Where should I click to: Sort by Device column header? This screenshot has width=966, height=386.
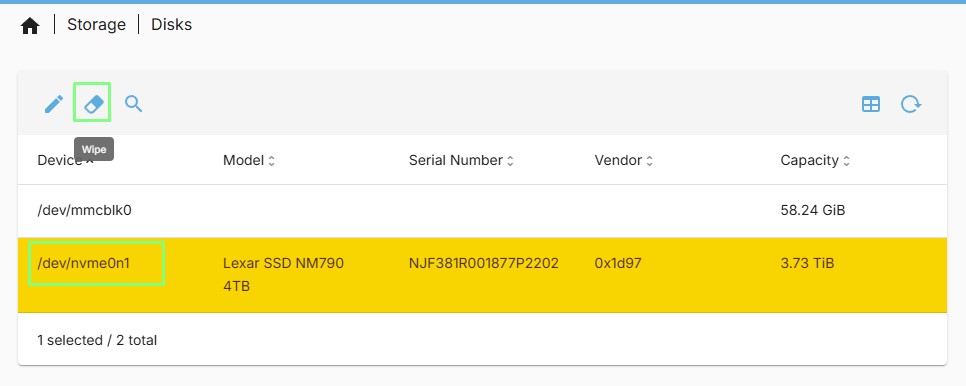65,161
